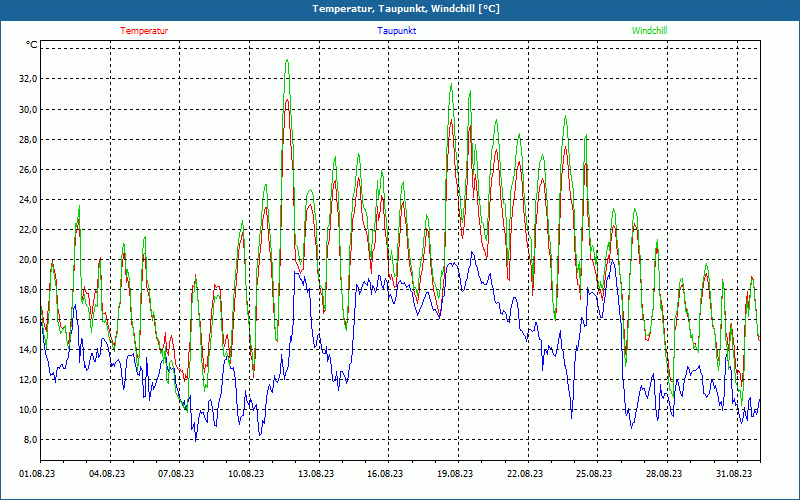Click the 24,0 y-axis value
The height and width of the screenshot is (500, 800).
pos(28,199)
